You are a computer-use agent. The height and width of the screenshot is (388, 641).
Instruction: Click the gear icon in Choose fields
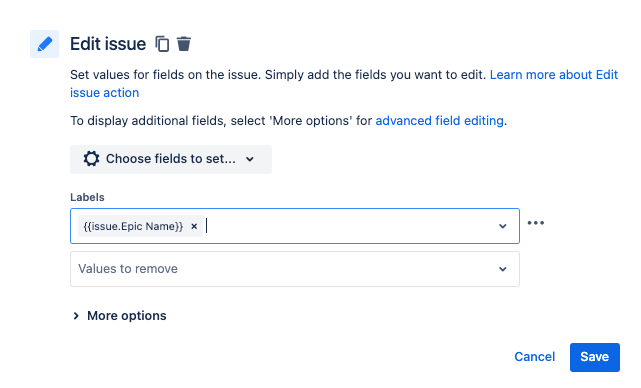91,159
